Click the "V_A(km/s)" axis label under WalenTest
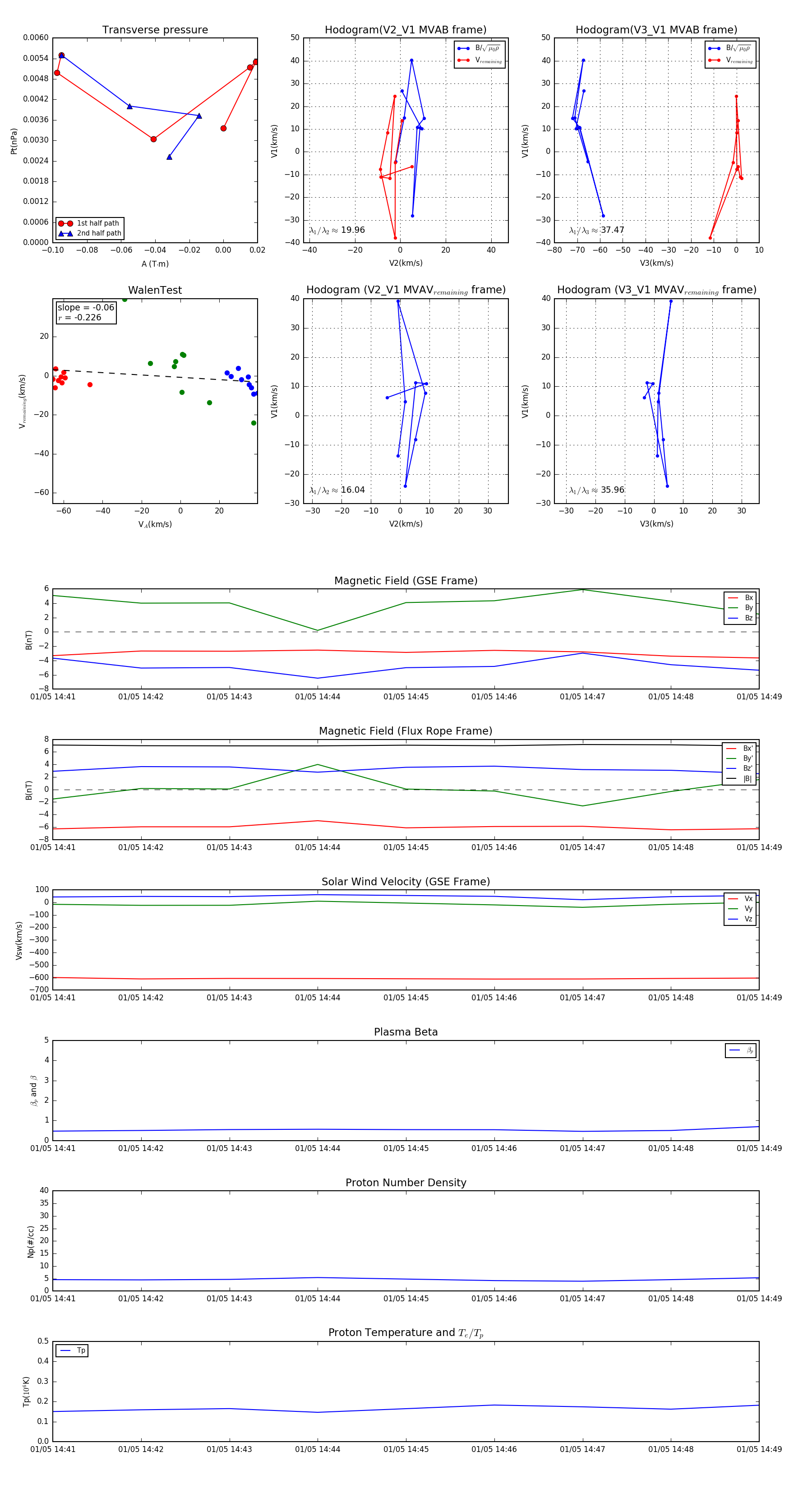Screen dimensions: 812x1489 [155, 524]
